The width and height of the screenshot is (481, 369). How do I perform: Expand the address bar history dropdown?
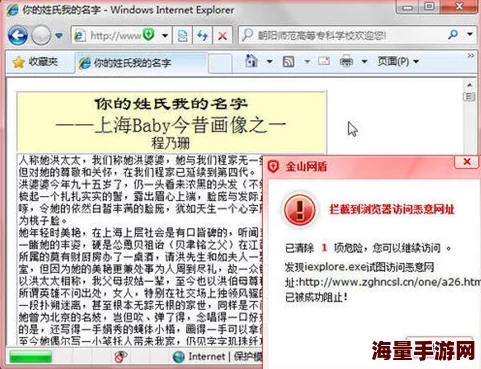click(x=165, y=35)
